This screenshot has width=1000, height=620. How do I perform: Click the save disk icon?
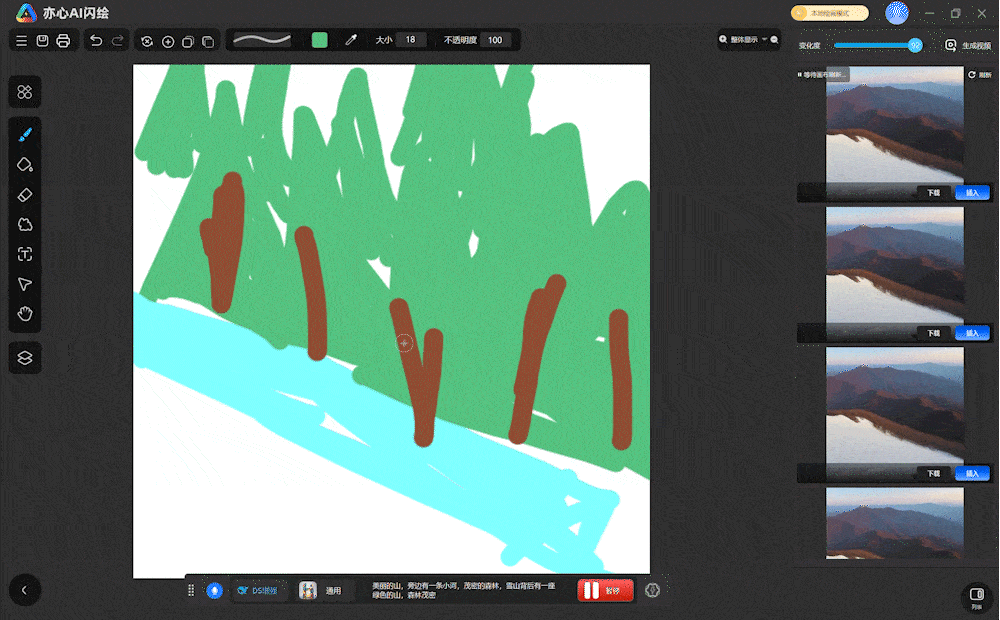pos(43,41)
